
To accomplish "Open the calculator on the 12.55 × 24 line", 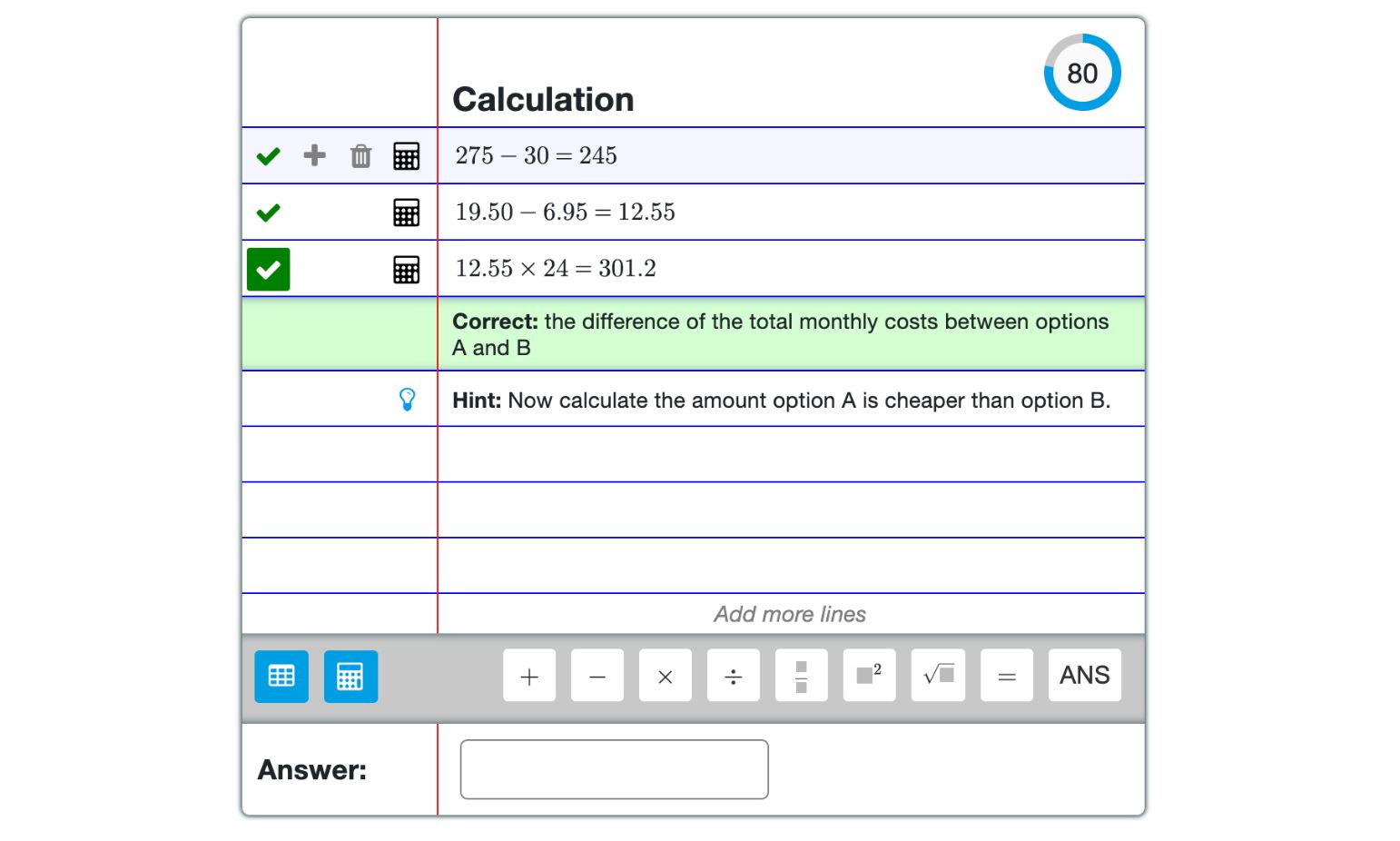I will [x=406, y=269].
